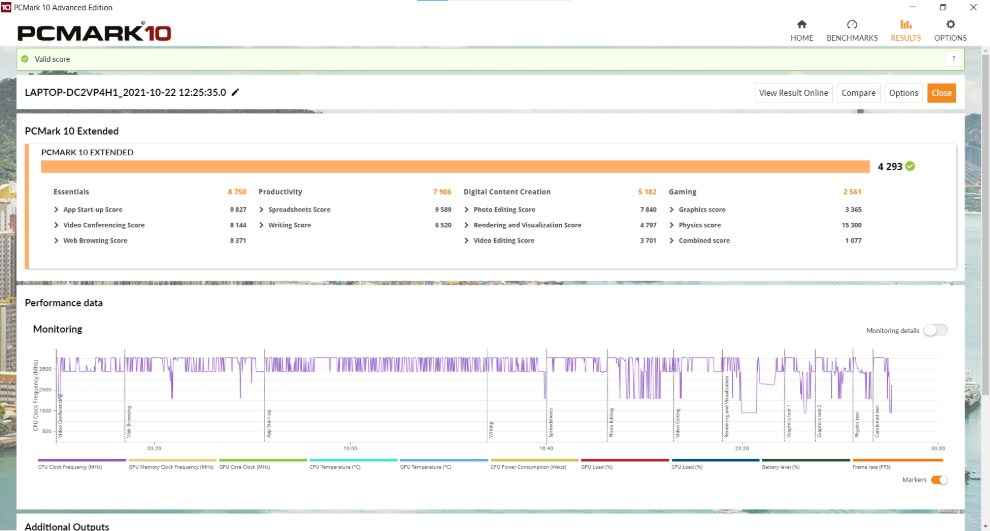Screen dimensions: 990x531
Task: Click the orange Close button
Action: (941, 93)
